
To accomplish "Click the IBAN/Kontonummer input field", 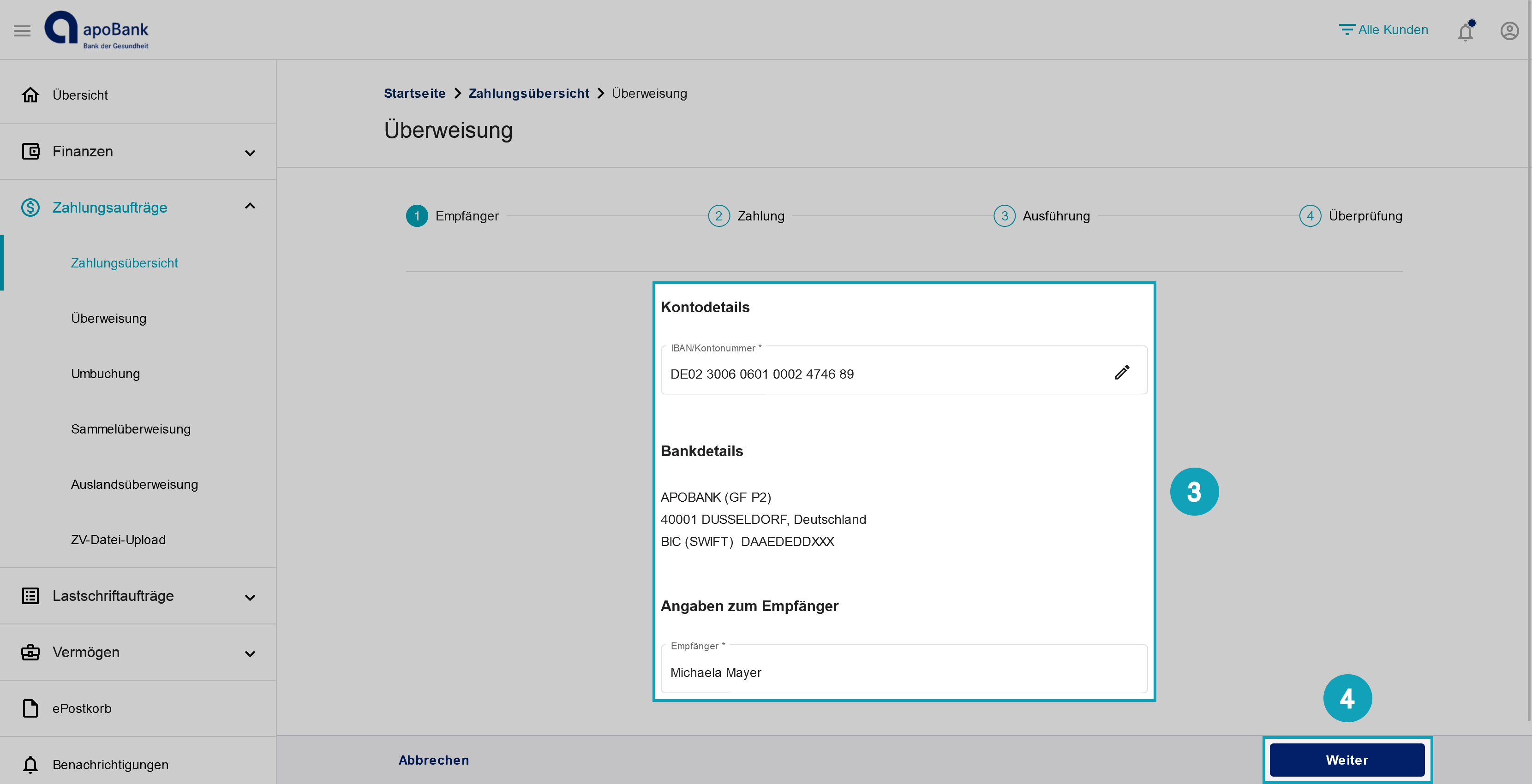I will point(904,370).
